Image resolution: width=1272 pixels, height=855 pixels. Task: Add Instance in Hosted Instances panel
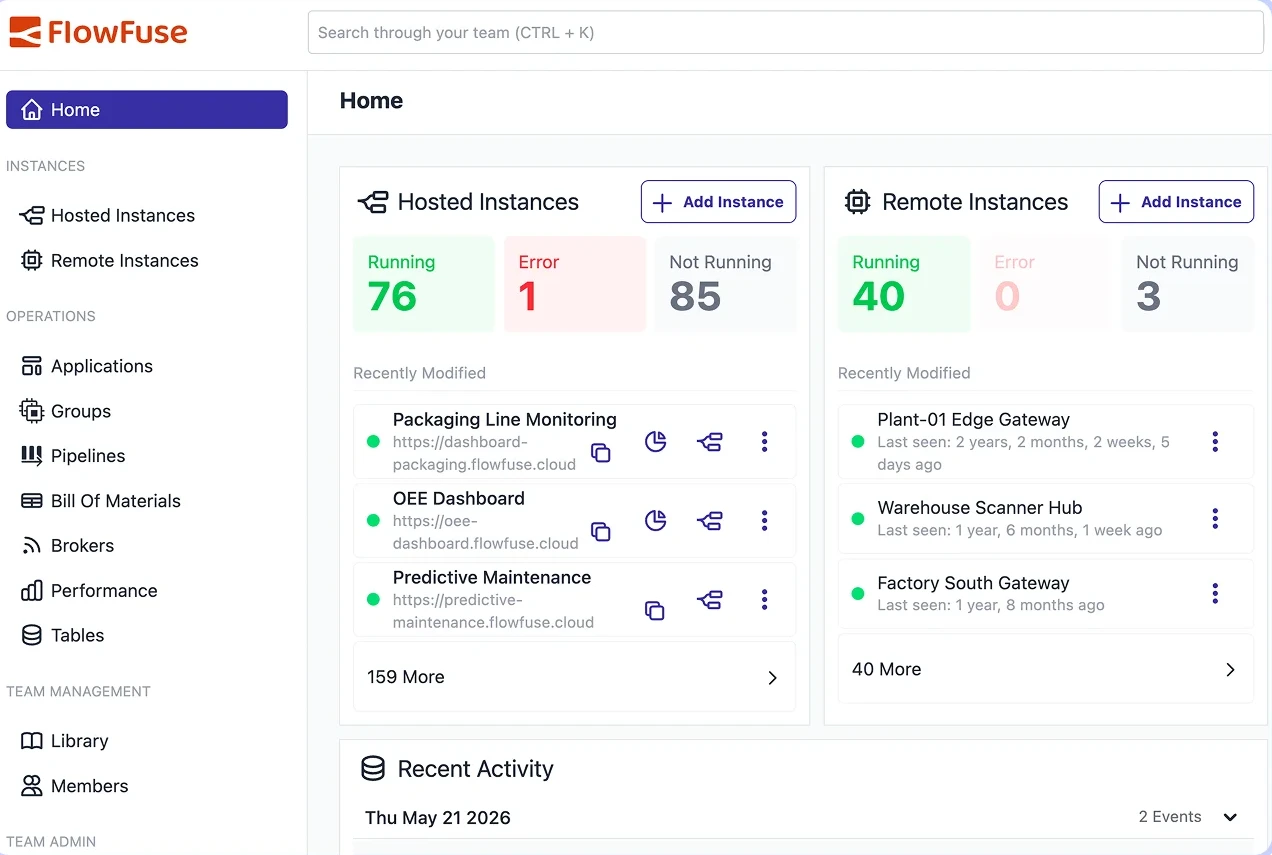point(718,202)
